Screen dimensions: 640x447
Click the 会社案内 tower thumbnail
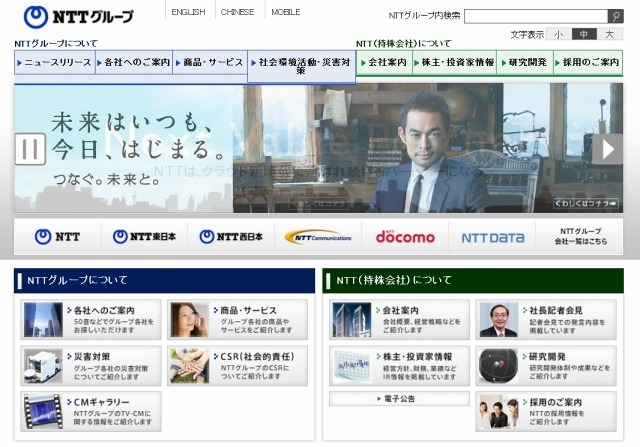pyautogui.click(x=352, y=320)
